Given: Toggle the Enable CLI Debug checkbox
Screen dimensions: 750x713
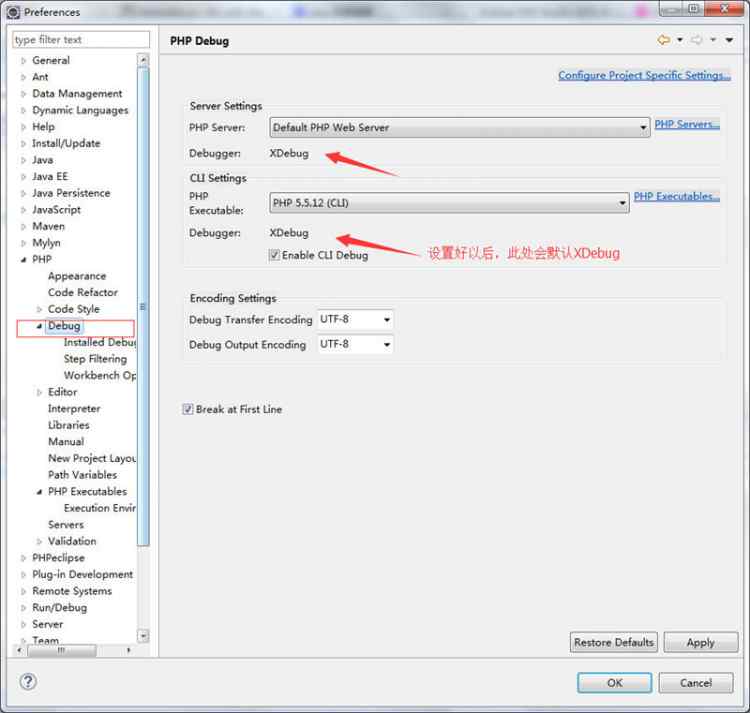Looking at the screenshot, I should 274,255.
